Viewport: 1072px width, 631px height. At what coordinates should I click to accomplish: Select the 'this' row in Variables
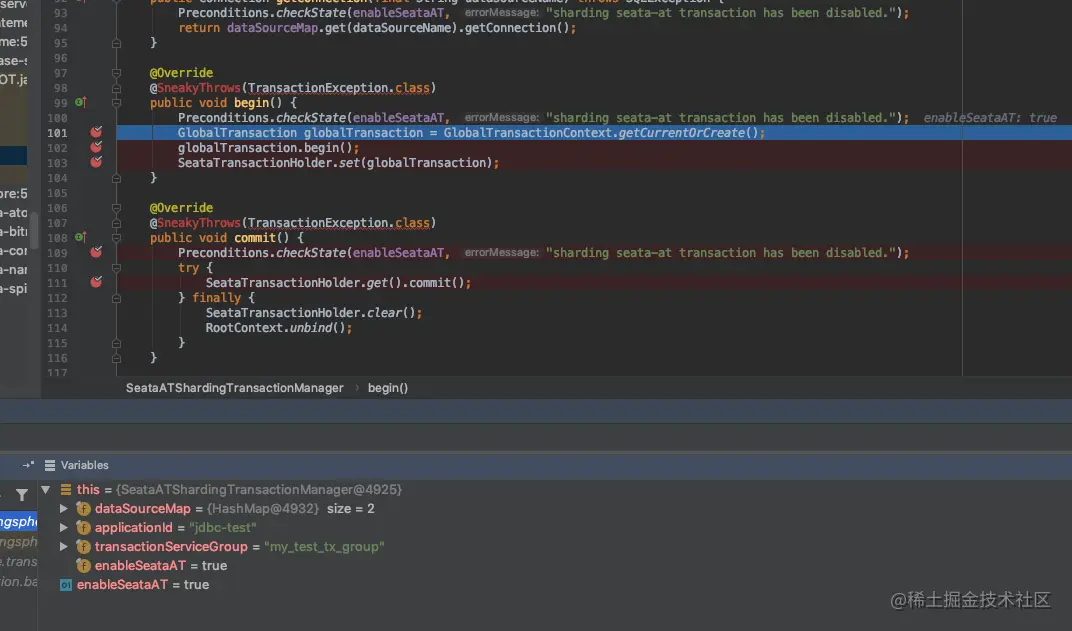click(x=554, y=489)
